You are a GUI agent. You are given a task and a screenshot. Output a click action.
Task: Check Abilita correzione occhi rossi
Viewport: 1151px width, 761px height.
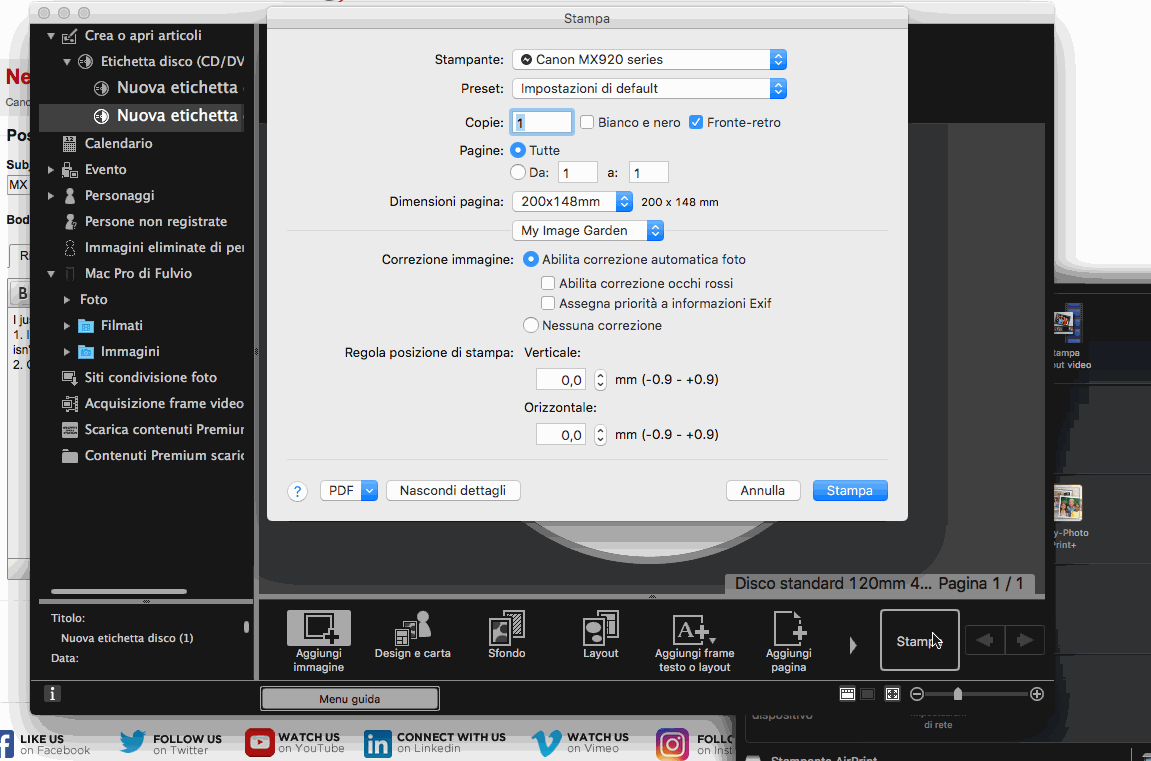pyautogui.click(x=548, y=282)
